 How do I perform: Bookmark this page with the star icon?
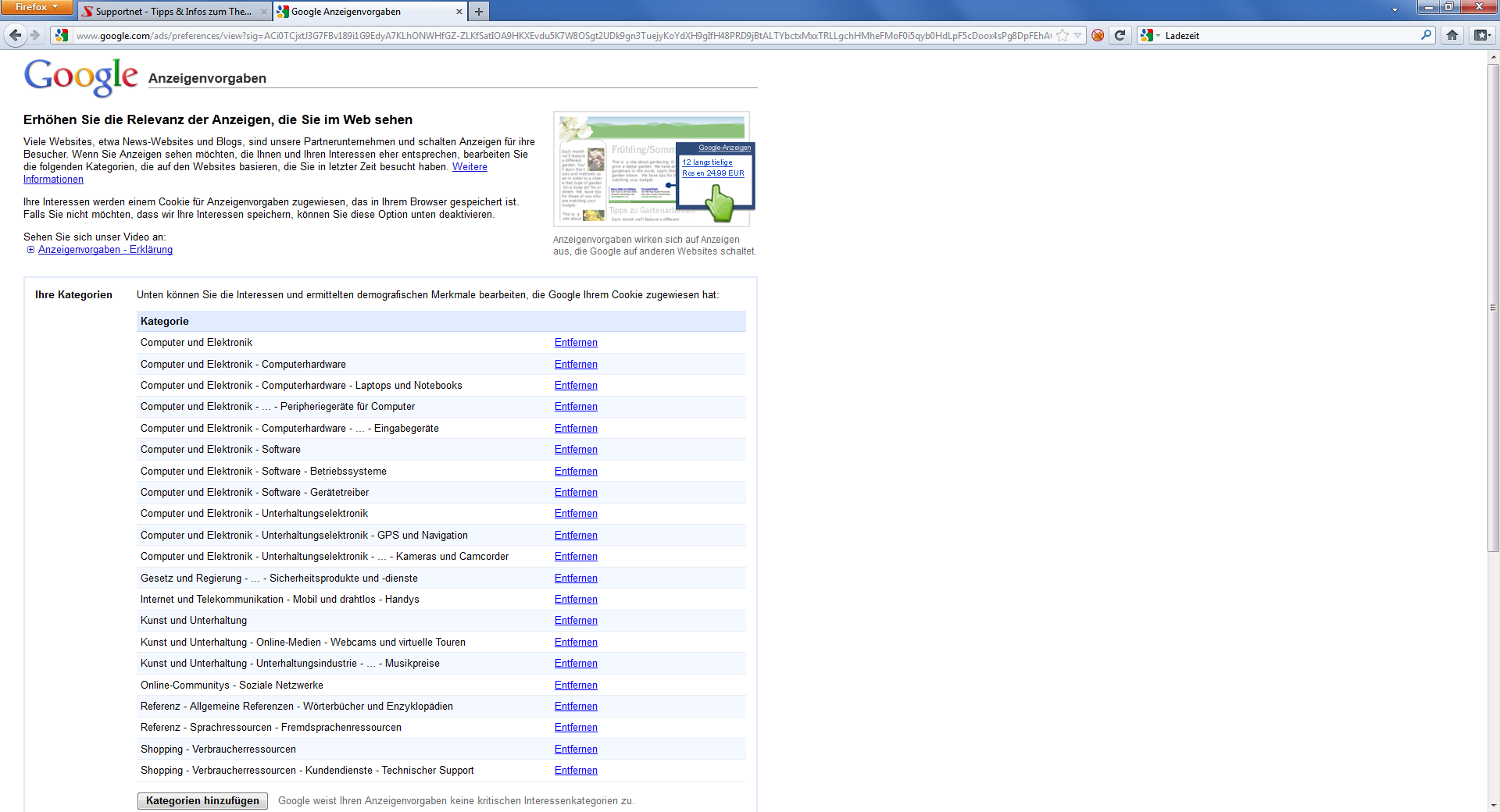[1061, 35]
